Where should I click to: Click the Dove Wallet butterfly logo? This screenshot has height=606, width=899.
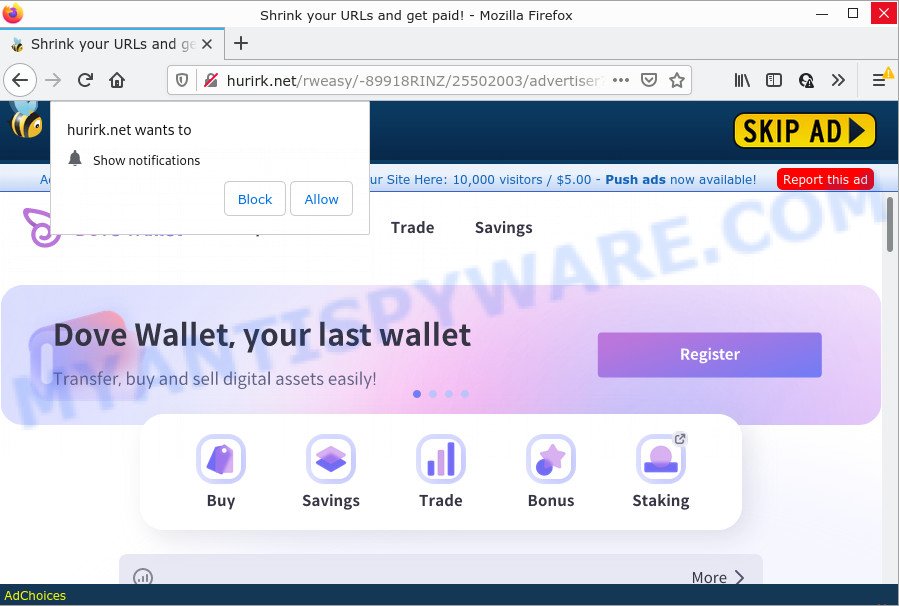coord(41,228)
